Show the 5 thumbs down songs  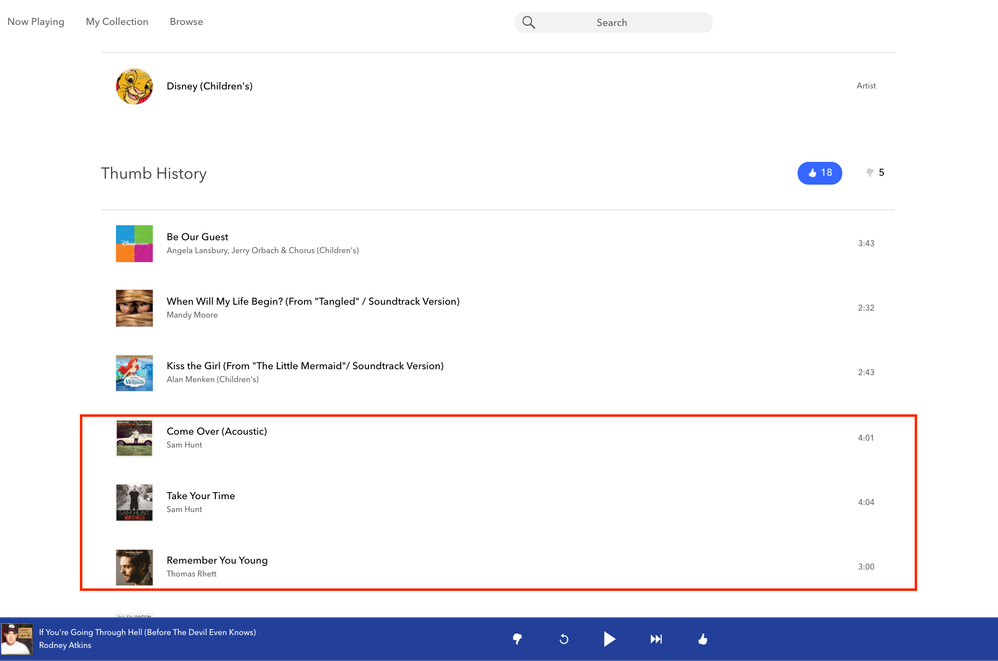pos(875,173)
